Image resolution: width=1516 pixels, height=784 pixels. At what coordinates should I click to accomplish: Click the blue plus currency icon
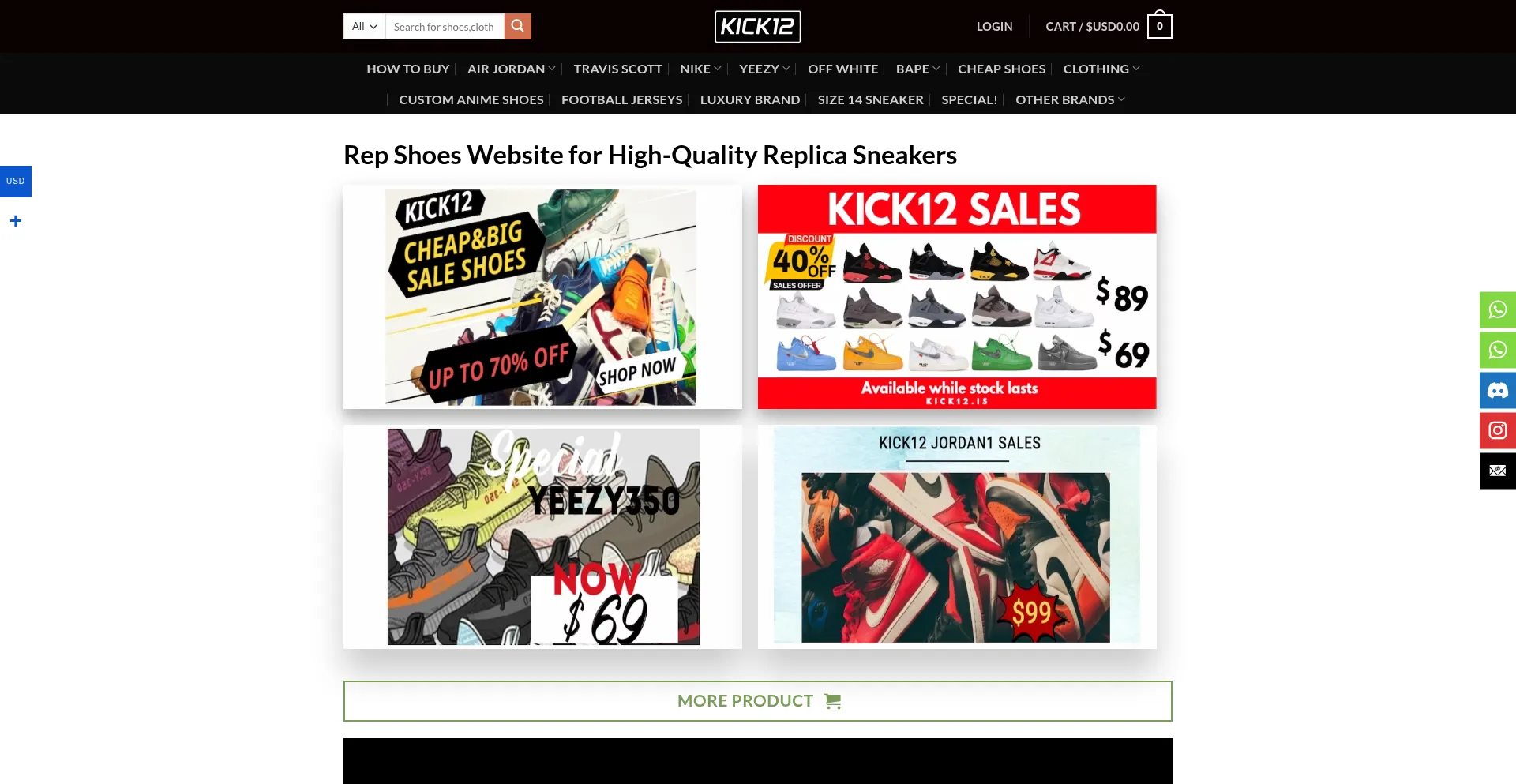click(x=16, y=221)
